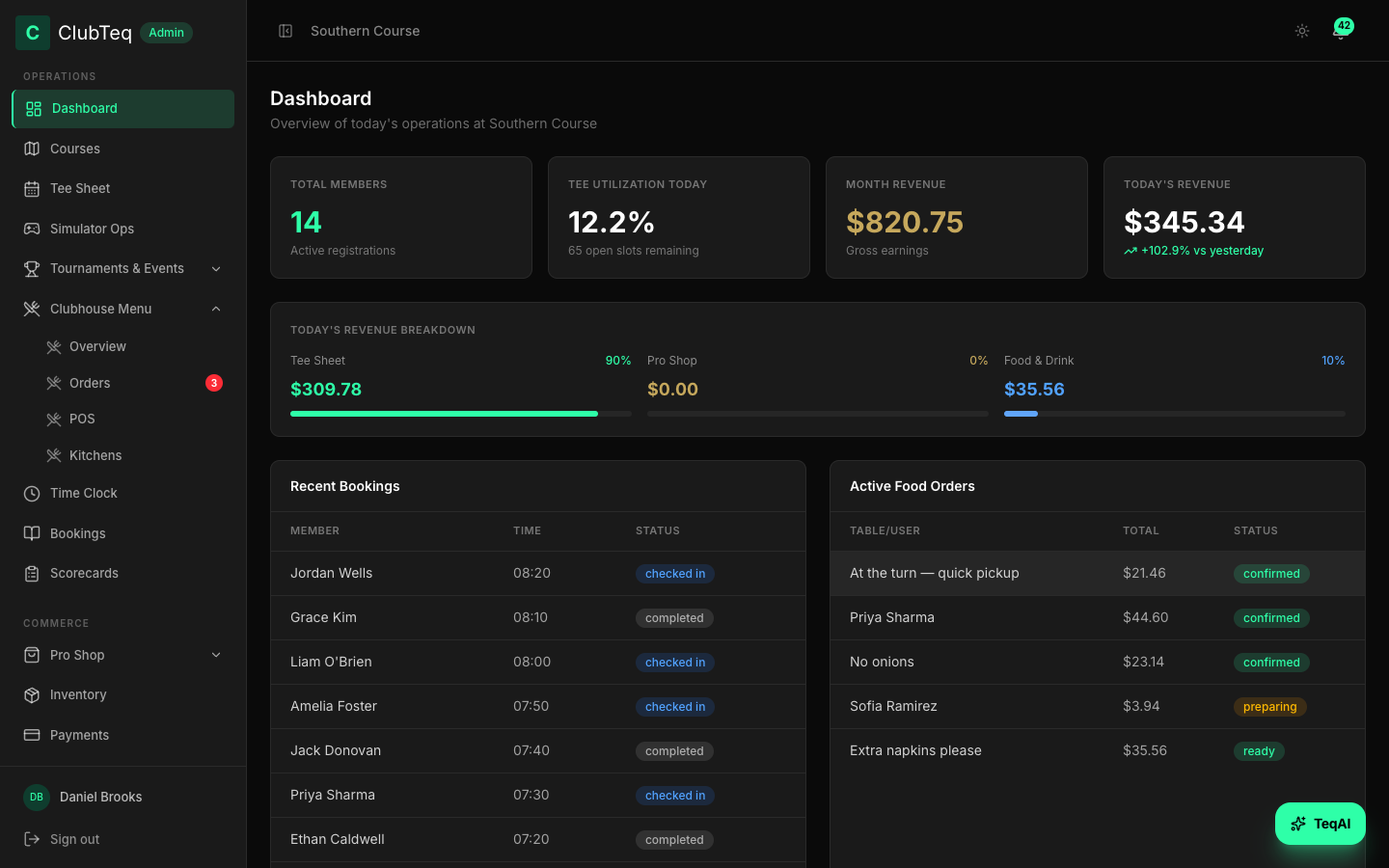Click the Admin badge
The image size is (1389, 868).
click(x=166, y=33)
